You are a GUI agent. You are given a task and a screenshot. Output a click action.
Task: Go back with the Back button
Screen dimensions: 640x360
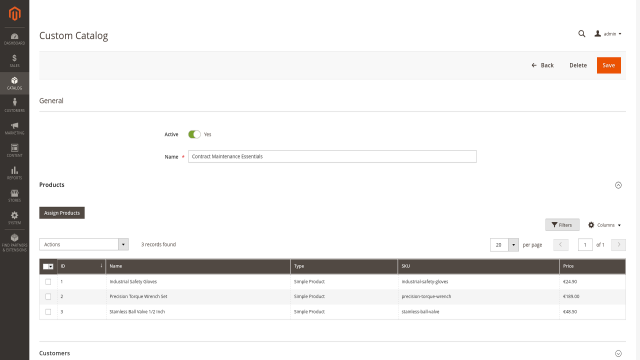542,65
